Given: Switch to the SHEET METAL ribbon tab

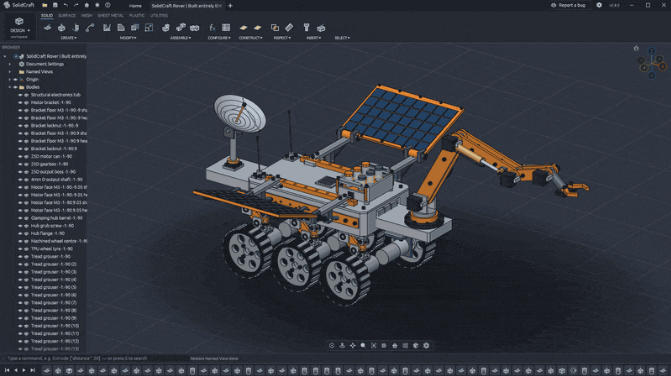Looking at the screenshot, I should 110,15.
